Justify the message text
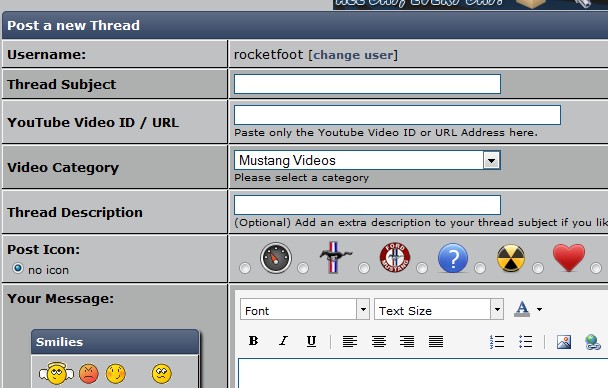Image resolution: width=608 pixels, height=388 pixels. point(436,341)
